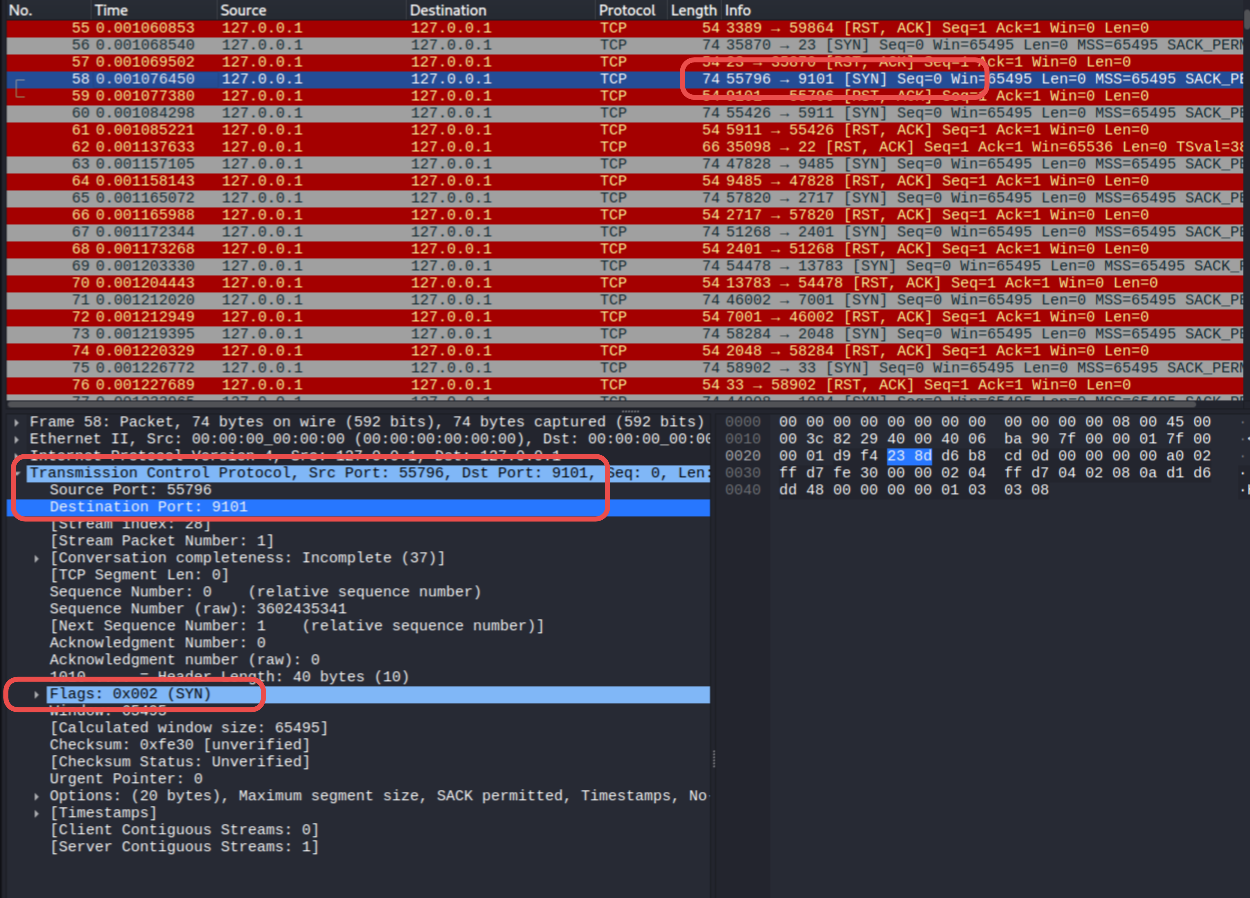Select packet 75 SYN to port 33
Image resolution: width=1250 pixels, height=898 pixels.
627,368
